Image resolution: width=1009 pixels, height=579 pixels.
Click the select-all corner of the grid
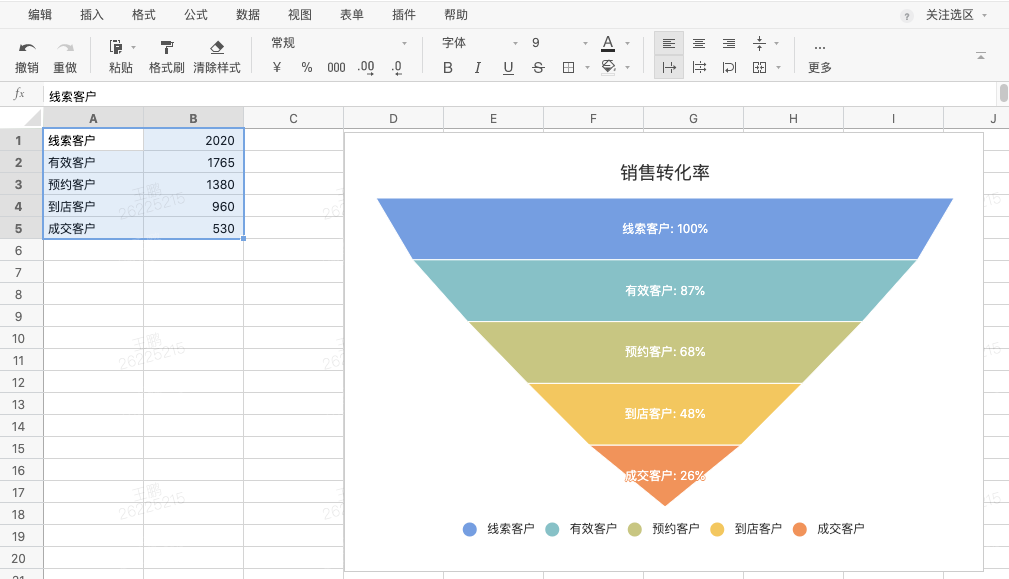click(x=21, y=118)
